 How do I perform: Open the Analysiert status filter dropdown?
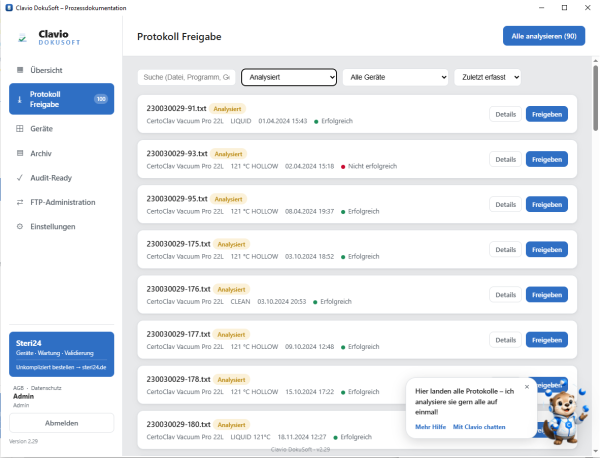click(x=289, y=77)
